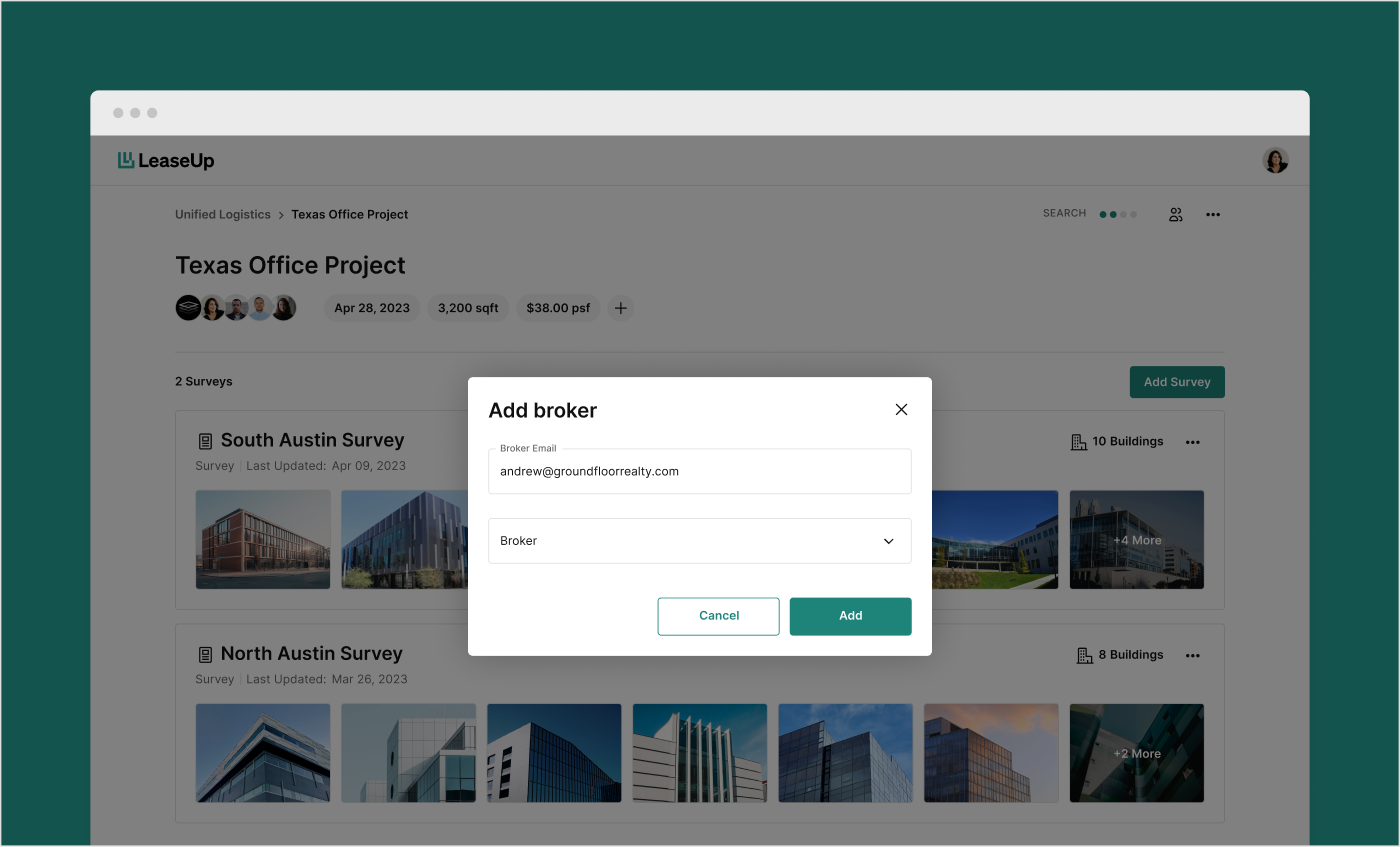Click the 10 Buildings icon
This screenshot has width=1400, height=847.
pyautogui.click(x=1079, y=442)
